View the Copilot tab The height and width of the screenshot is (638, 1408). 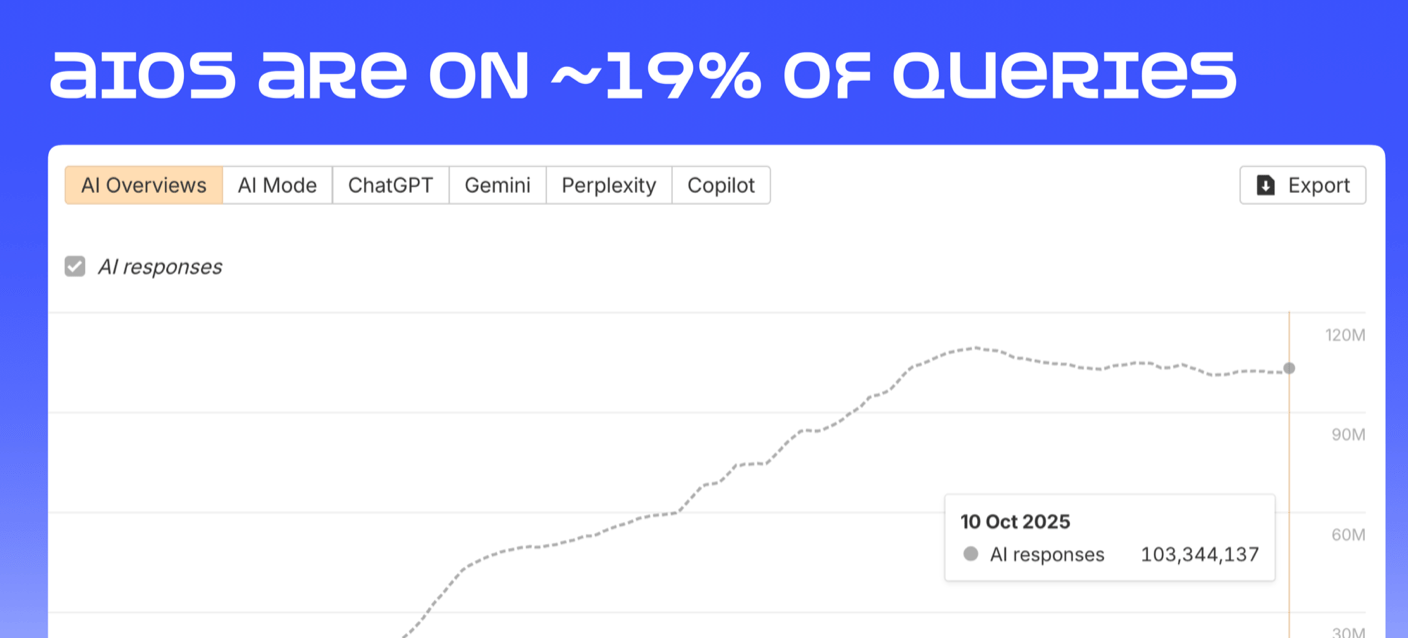tap(721, 185)
